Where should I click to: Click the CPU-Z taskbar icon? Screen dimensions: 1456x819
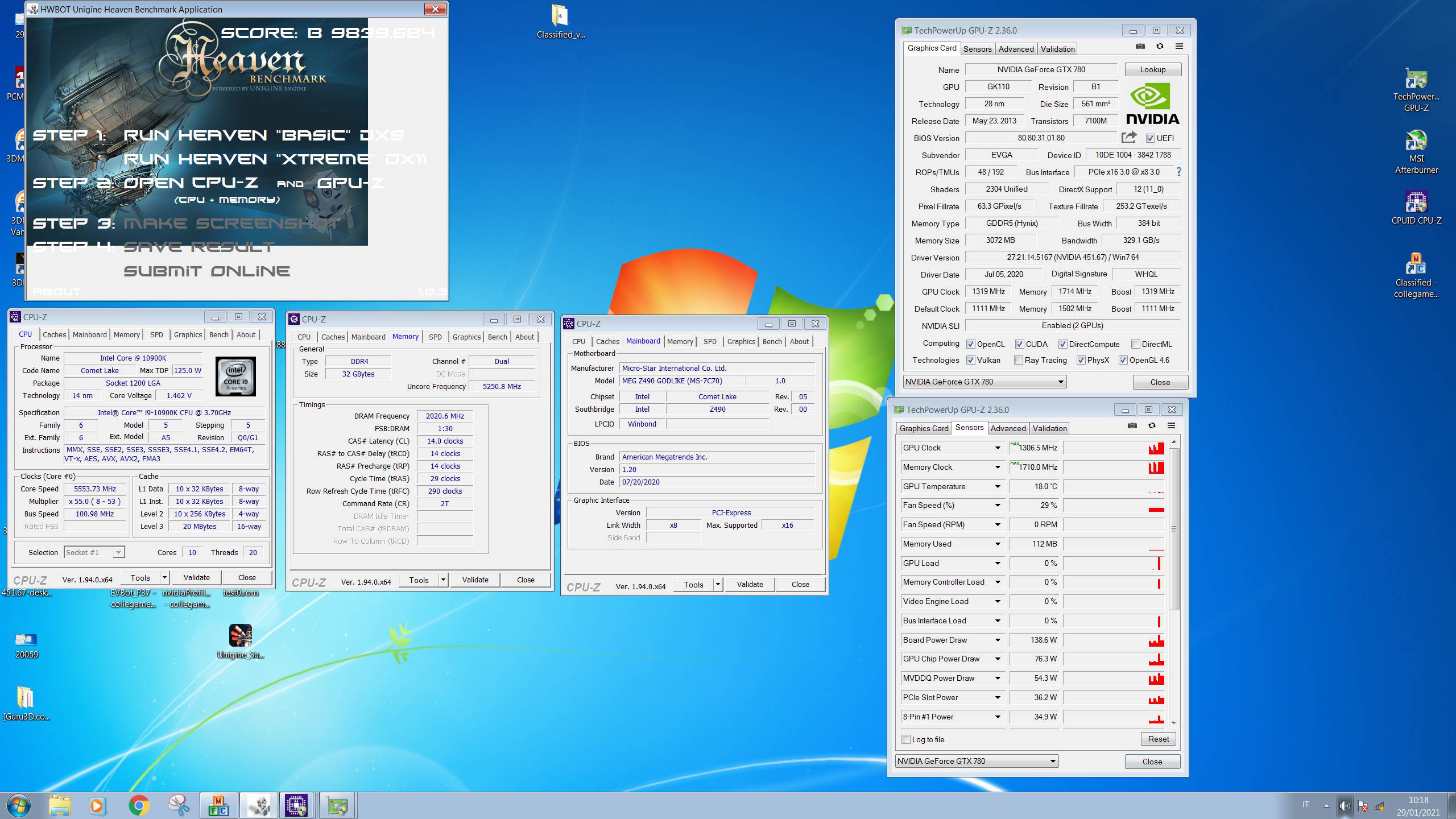296,805
